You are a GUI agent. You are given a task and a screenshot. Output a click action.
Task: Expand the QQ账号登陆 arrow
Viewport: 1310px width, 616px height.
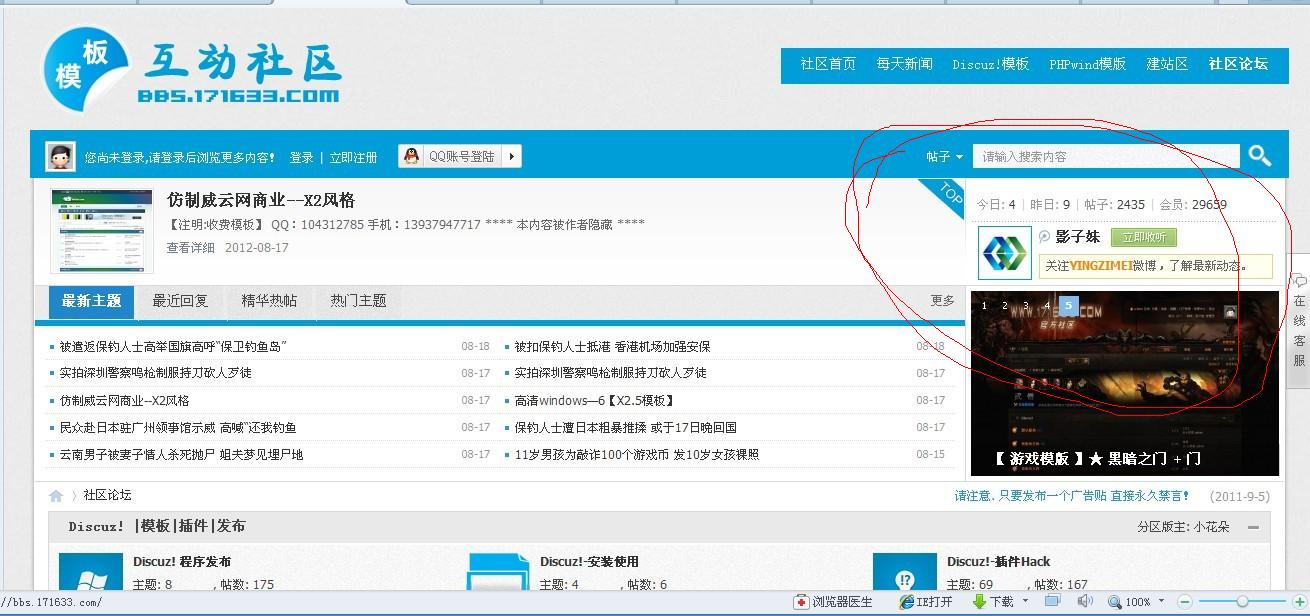[x=511, y=156]
